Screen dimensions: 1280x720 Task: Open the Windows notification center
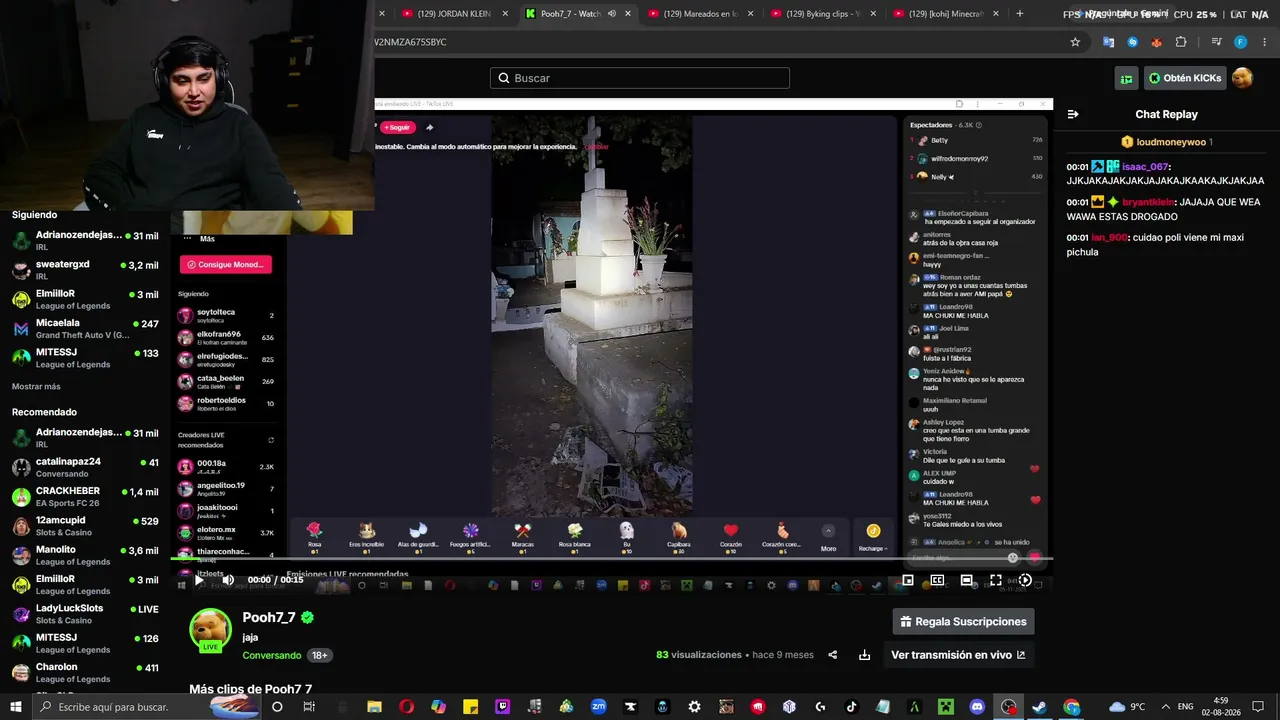click(x=1258, y=707)
